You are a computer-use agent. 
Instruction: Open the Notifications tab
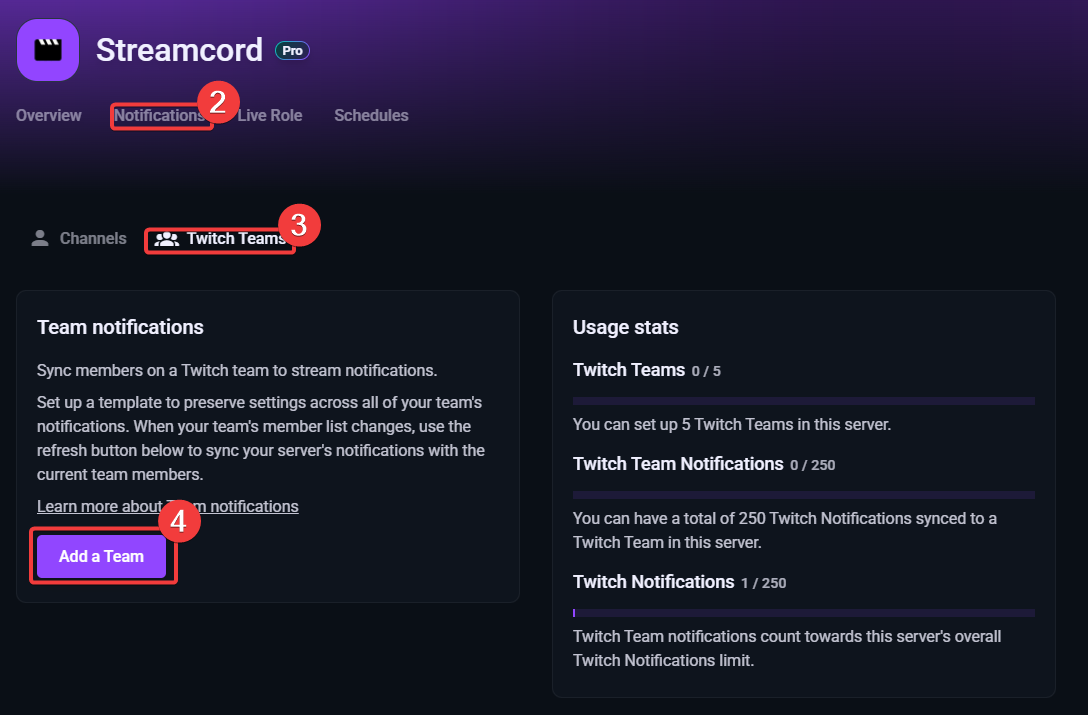pyautogui.click(x=161, y=115)
